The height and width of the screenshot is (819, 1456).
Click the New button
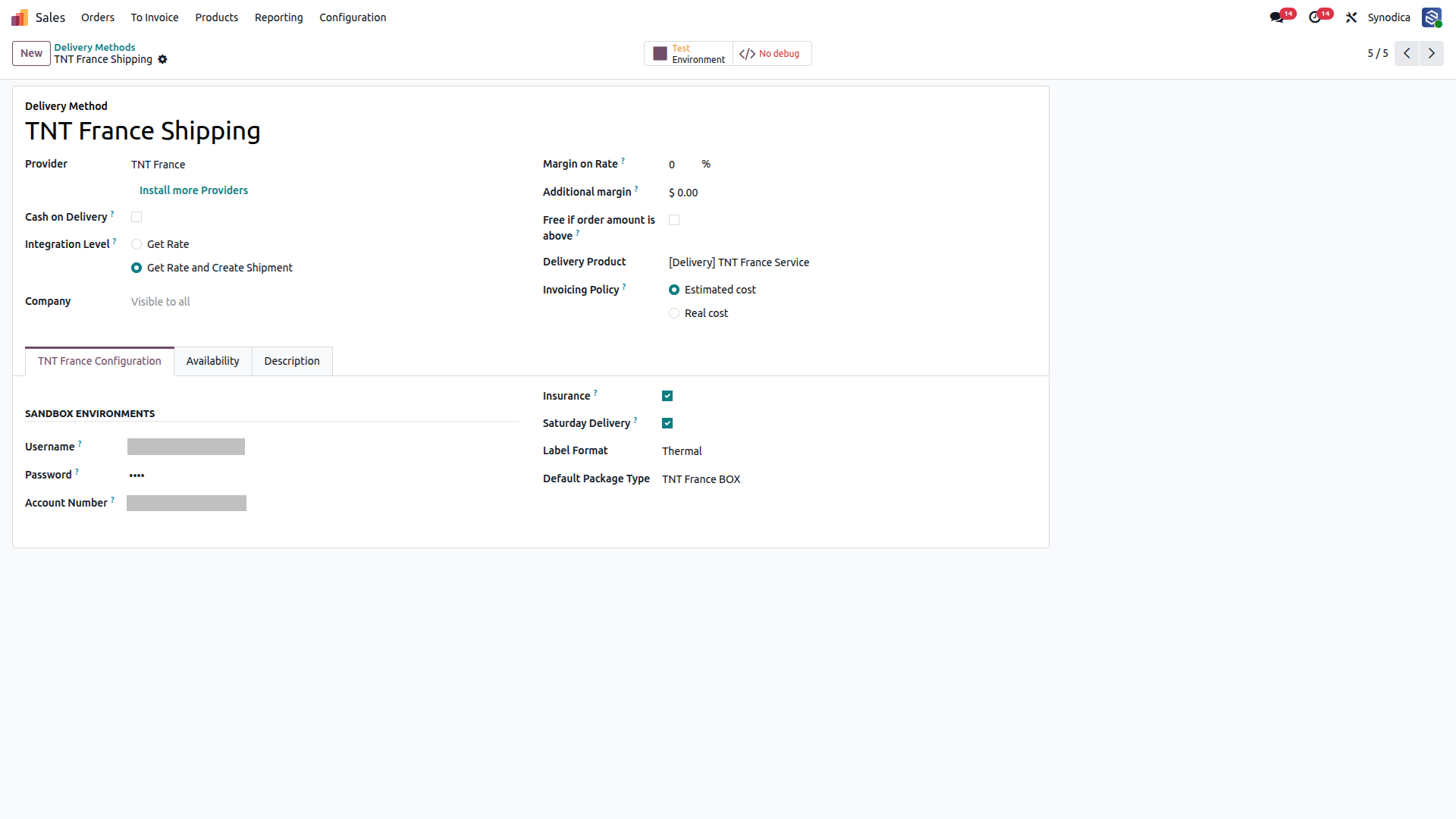31,53
